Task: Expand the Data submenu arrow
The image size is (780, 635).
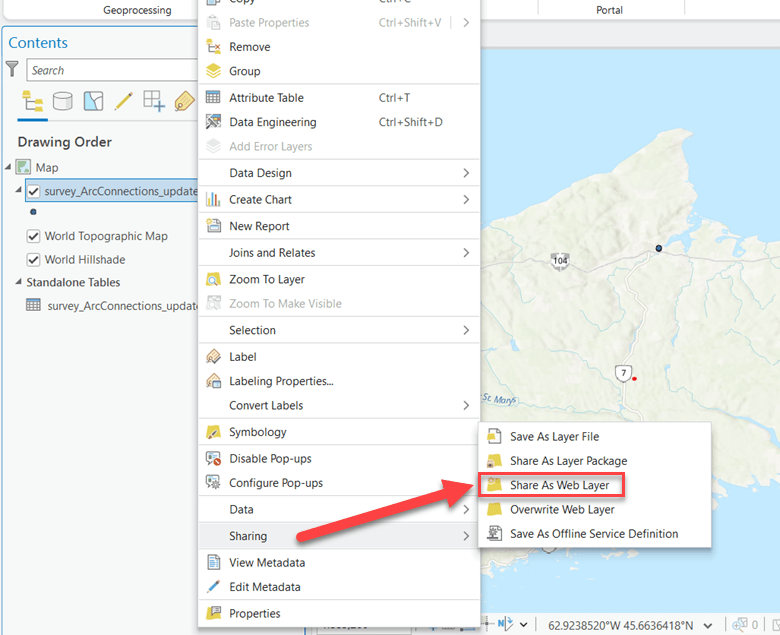Action: click(x=466, y=509)
